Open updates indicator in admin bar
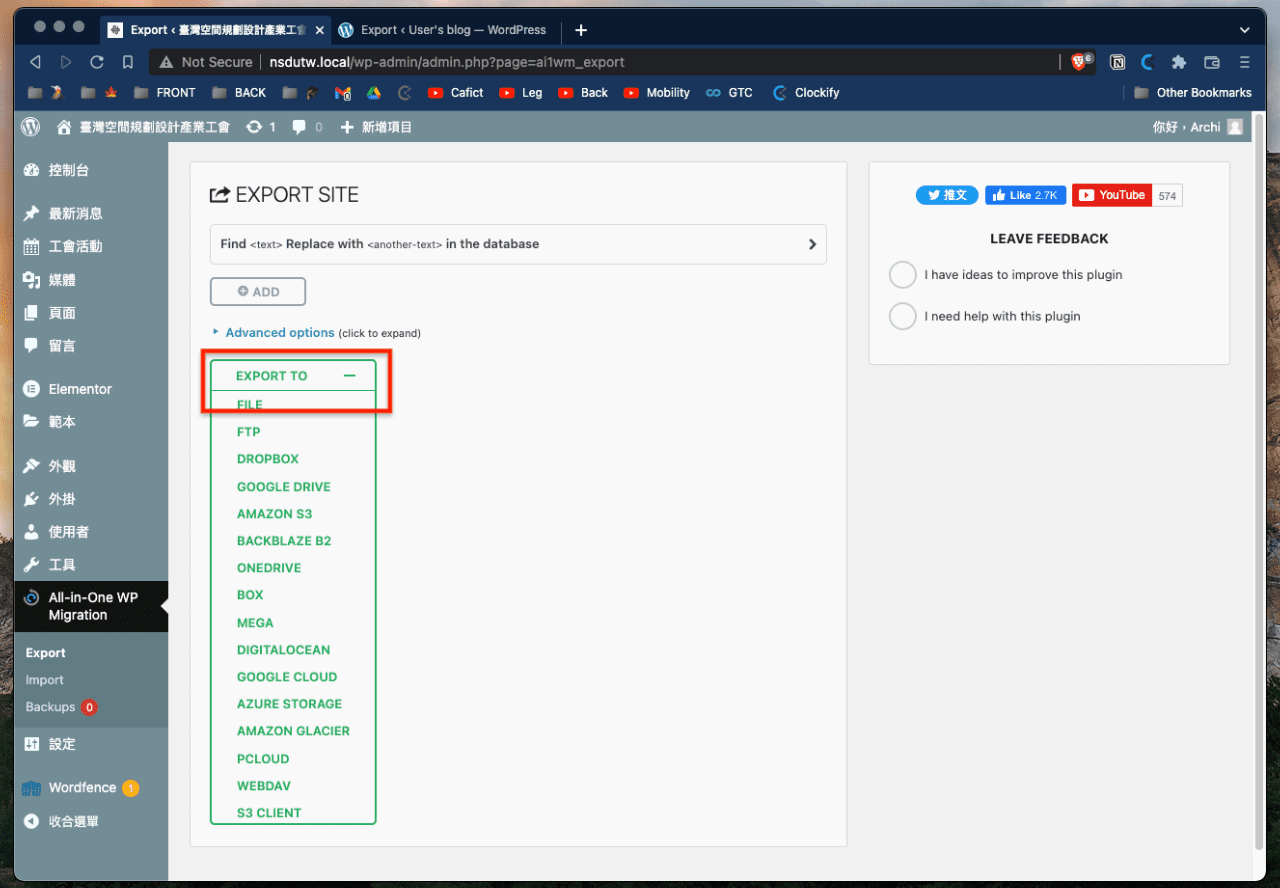1280x888 pixels. pos(261,127)
